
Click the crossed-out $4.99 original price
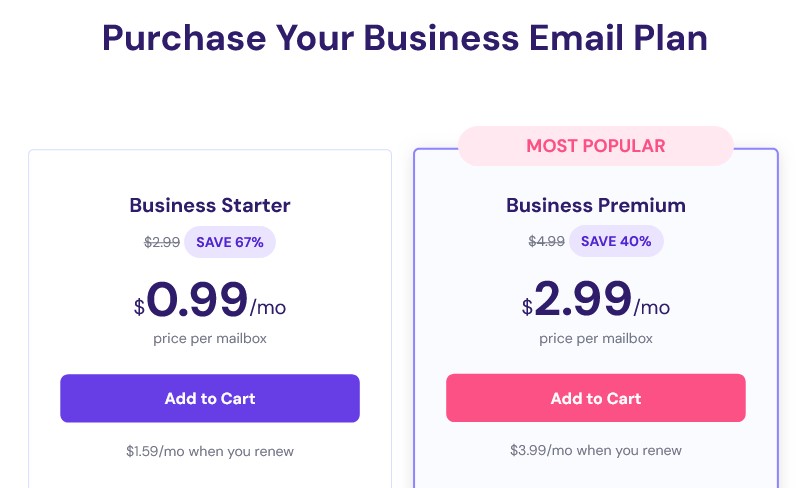click(x=546, y=241)
